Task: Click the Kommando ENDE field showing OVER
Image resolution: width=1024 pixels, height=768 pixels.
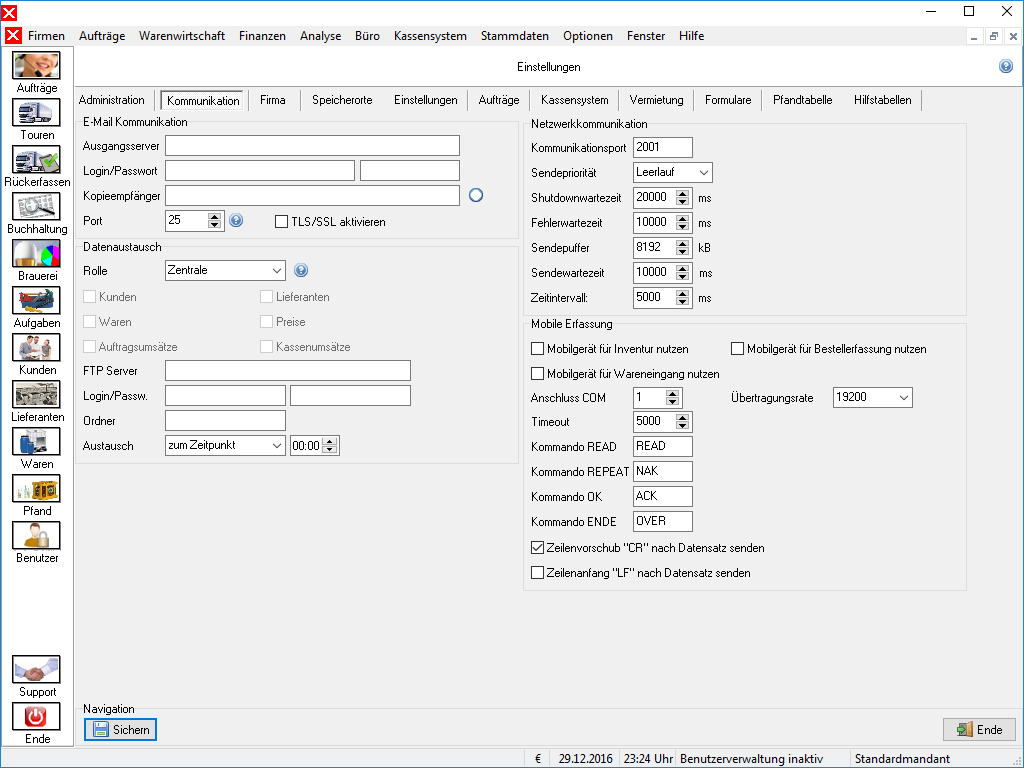Action: [x=663, y=521]
